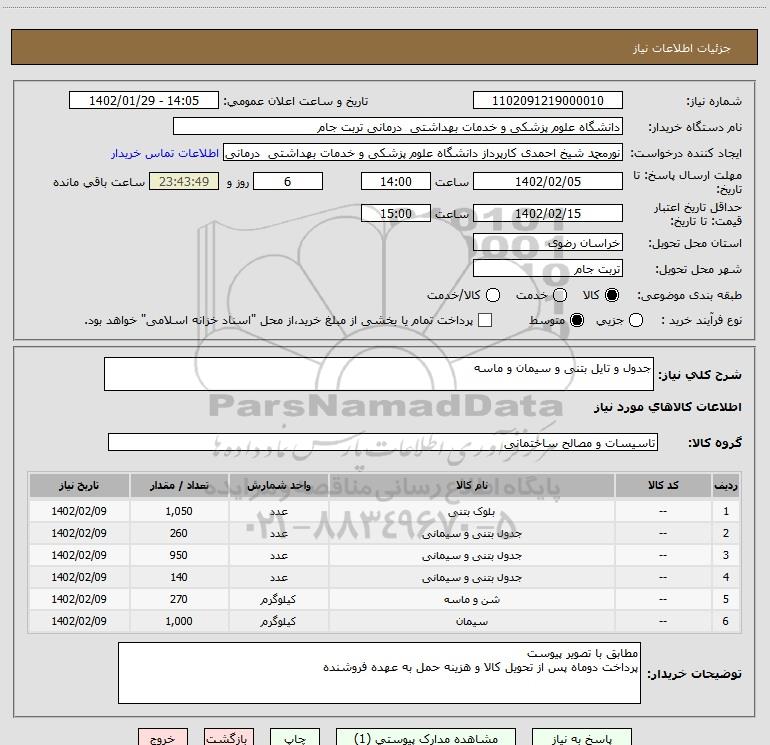Click the response deadline date 1402/02/05
Viewport: 770px width, 745px height.
pos(548,181)
